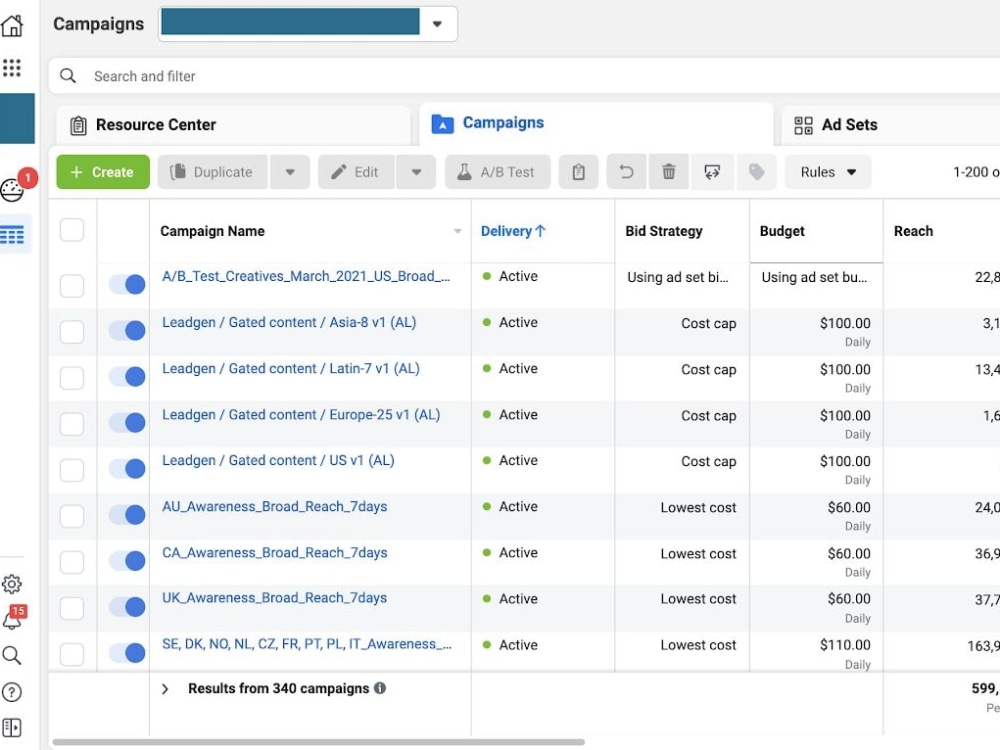Open the all tools grid menu icon
This screenshot has height=750, width=1000.
point(12,68)
